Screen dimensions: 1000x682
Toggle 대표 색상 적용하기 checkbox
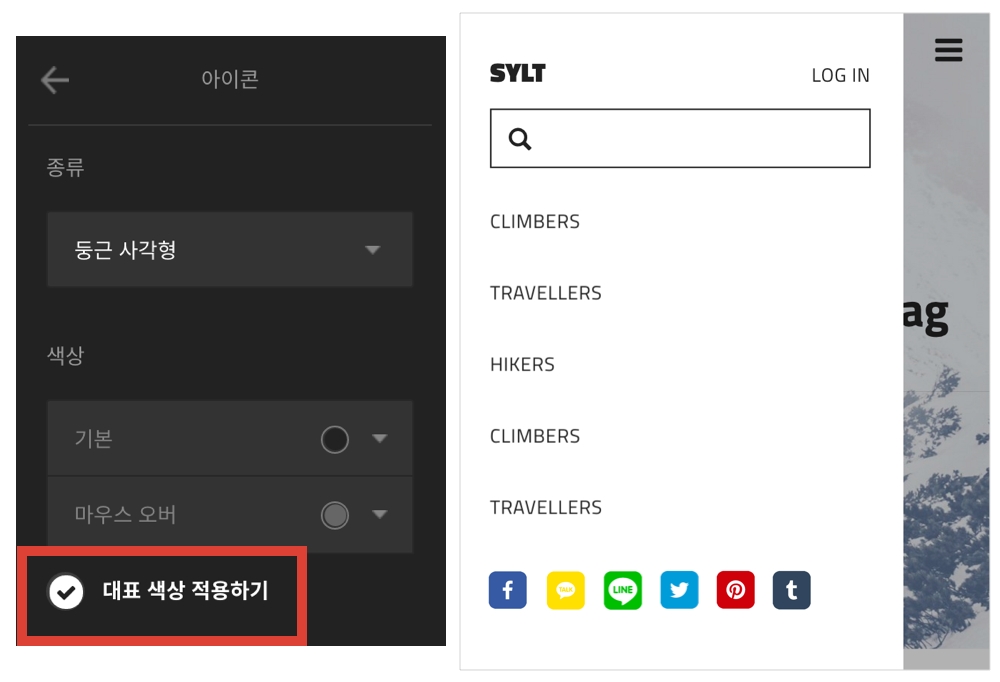[66, 592]
